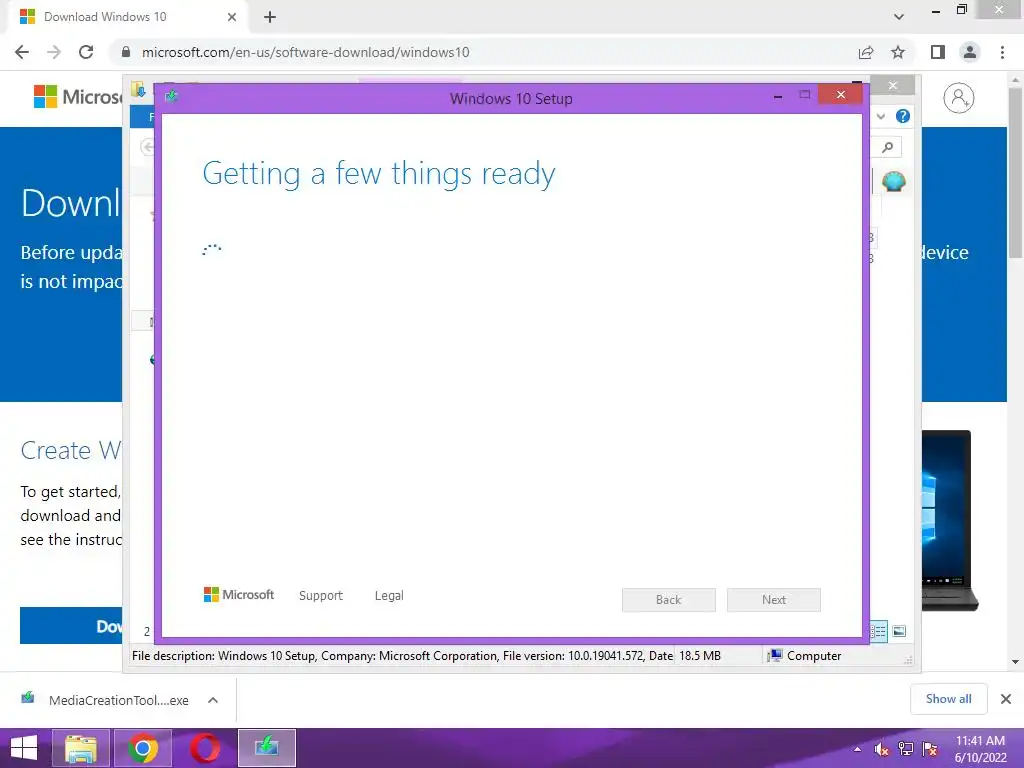This screenshot has height=768, width=1024.
Task: Bookmark this page with the star icon
Action: (x=898, y=52)
